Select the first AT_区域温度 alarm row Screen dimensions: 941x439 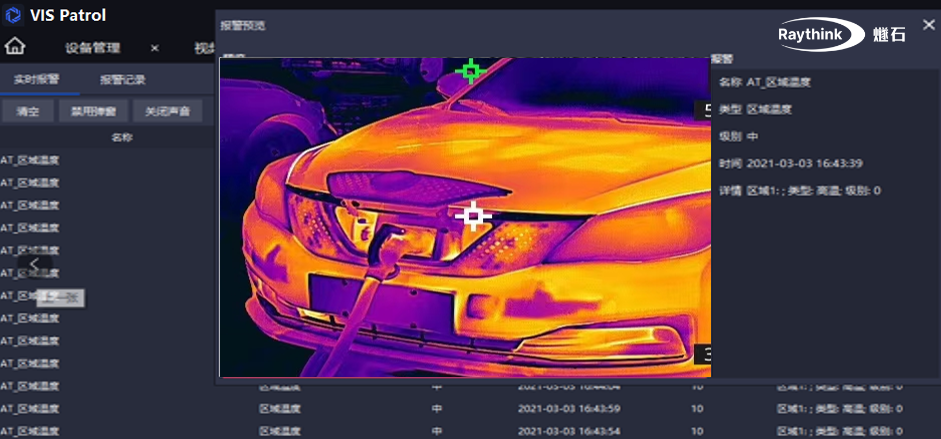coord(30,160)
